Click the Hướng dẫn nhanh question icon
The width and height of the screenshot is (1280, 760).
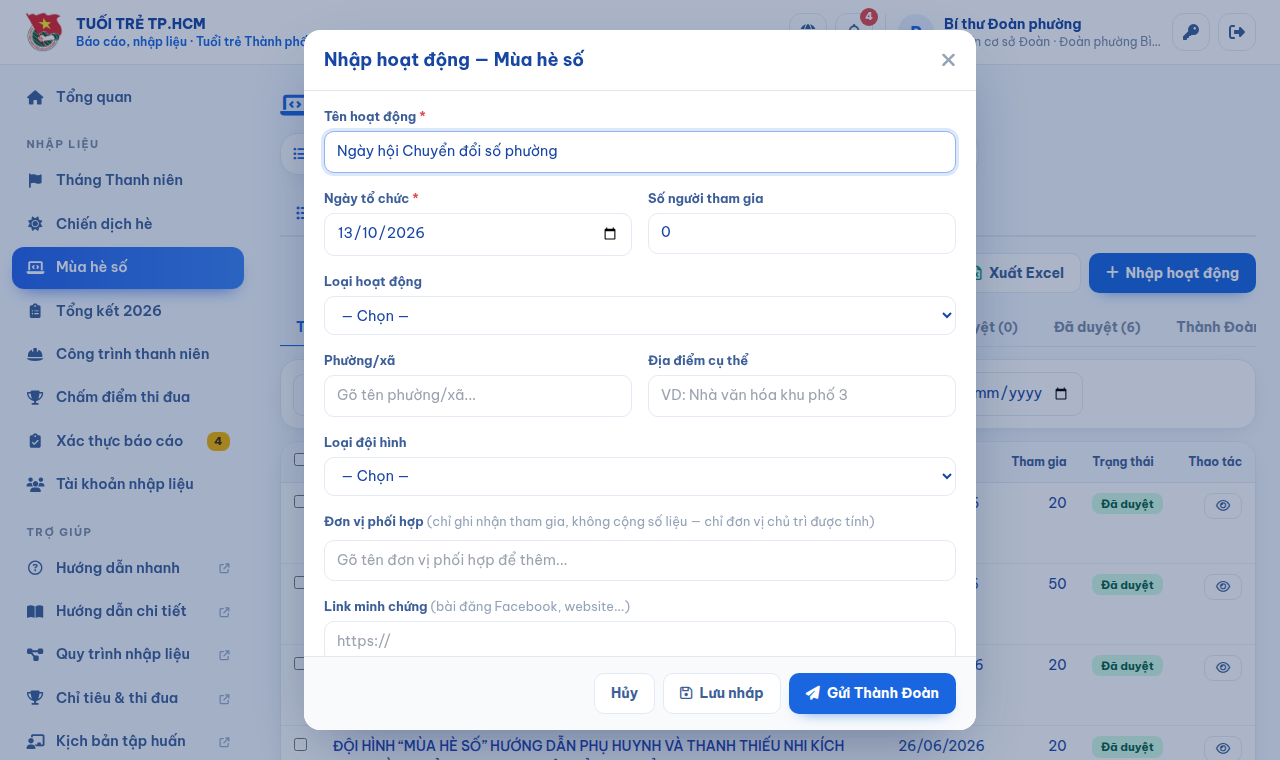[x=35, y=568]
